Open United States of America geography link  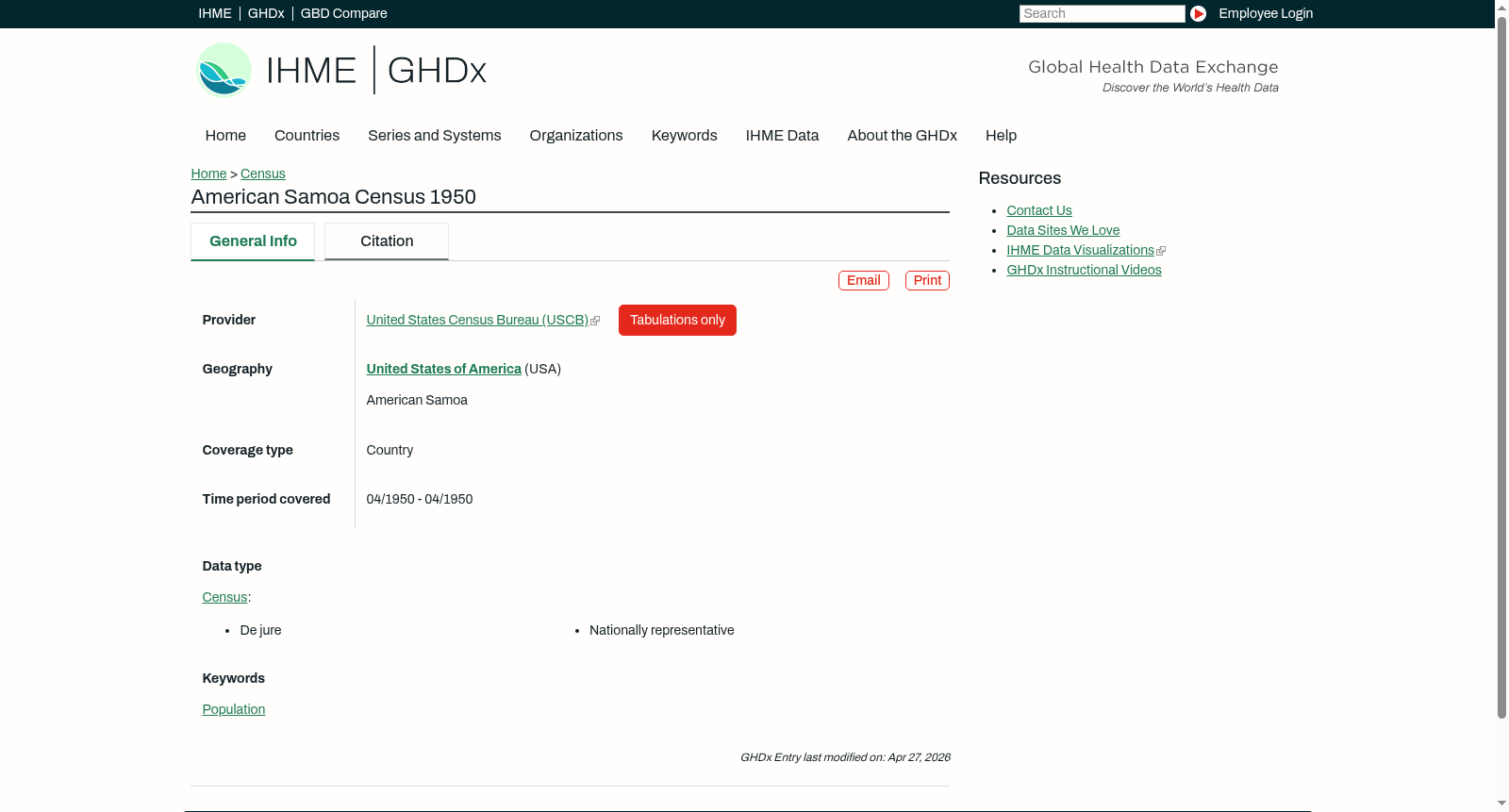443,369
